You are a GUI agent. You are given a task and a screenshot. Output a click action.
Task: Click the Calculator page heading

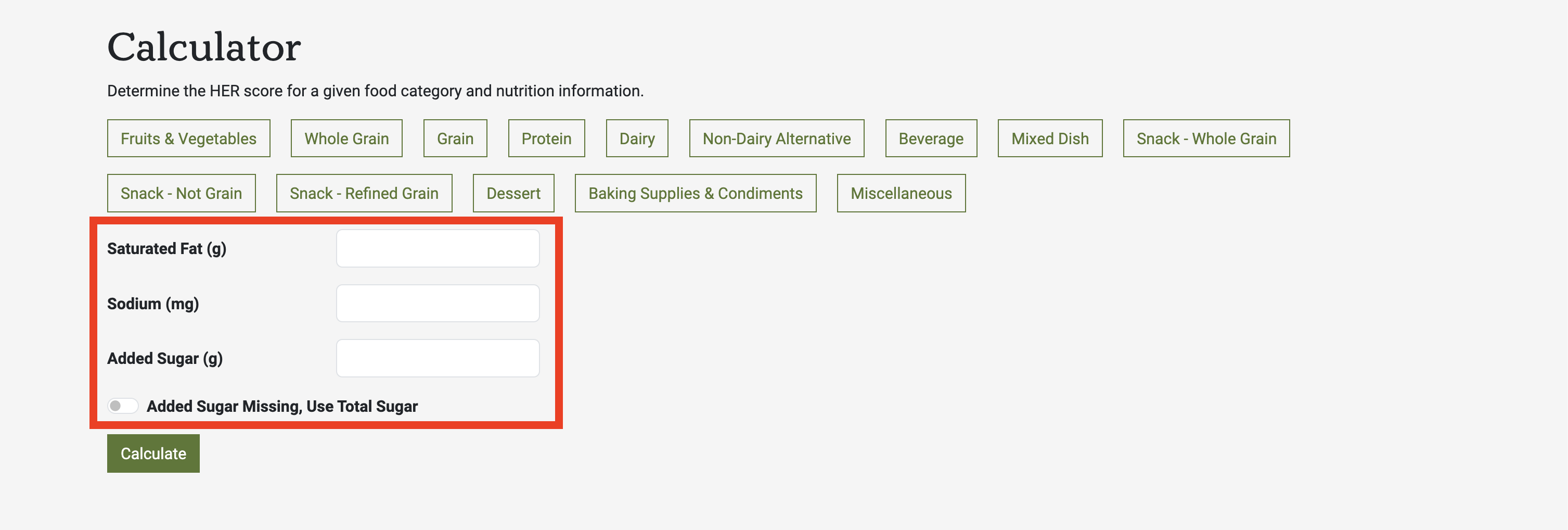tap(204, 46)
